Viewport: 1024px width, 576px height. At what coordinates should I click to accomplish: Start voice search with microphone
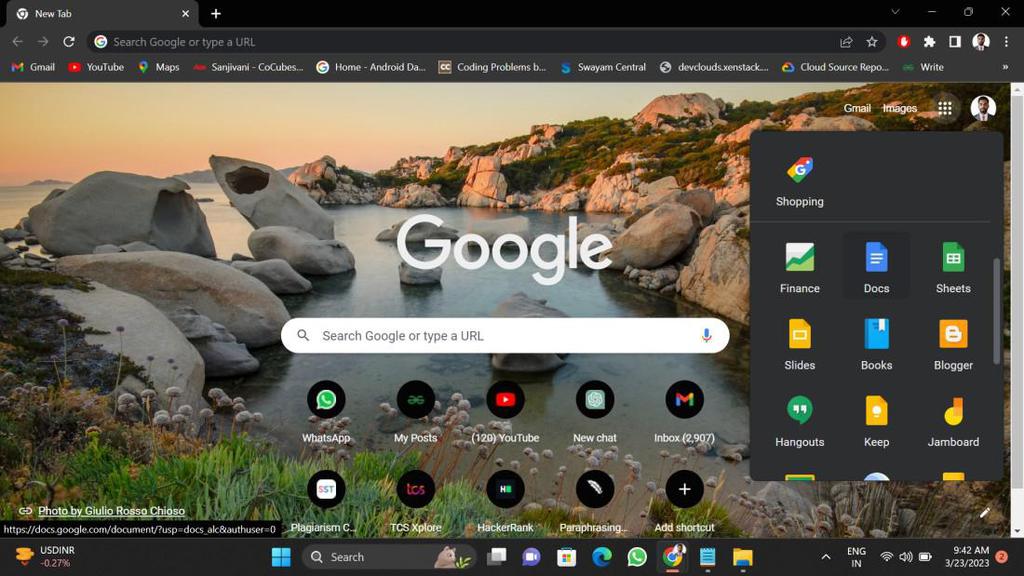coord(706,336)
